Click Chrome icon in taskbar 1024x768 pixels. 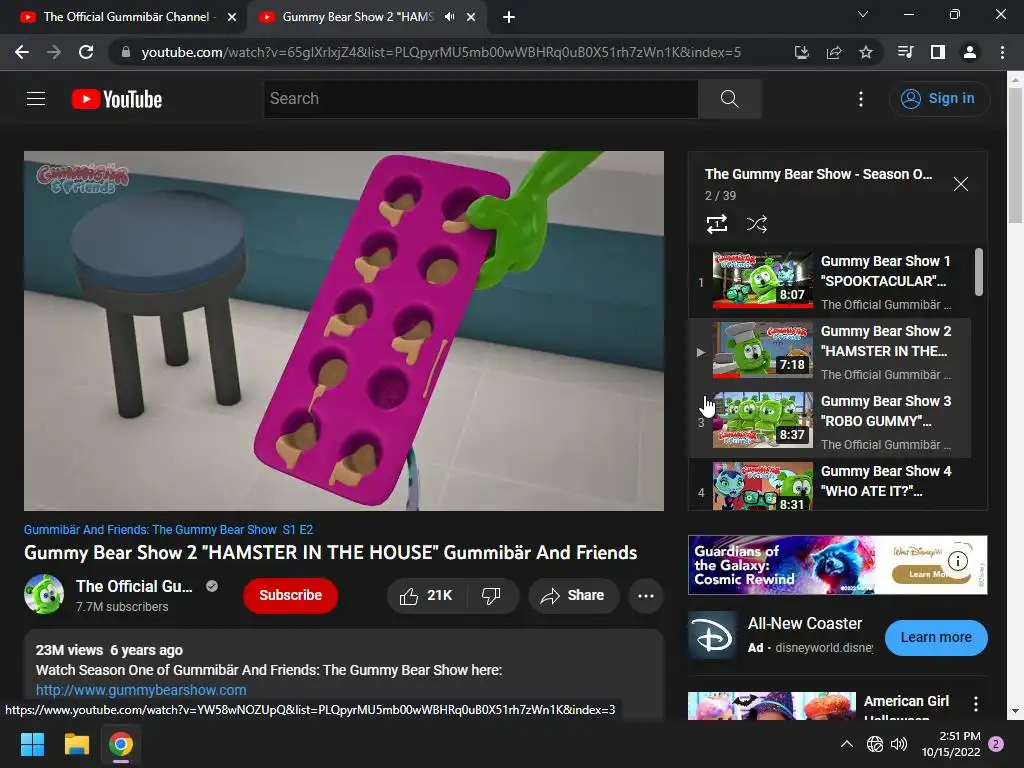pyautogui.click(x=121, y=744)
